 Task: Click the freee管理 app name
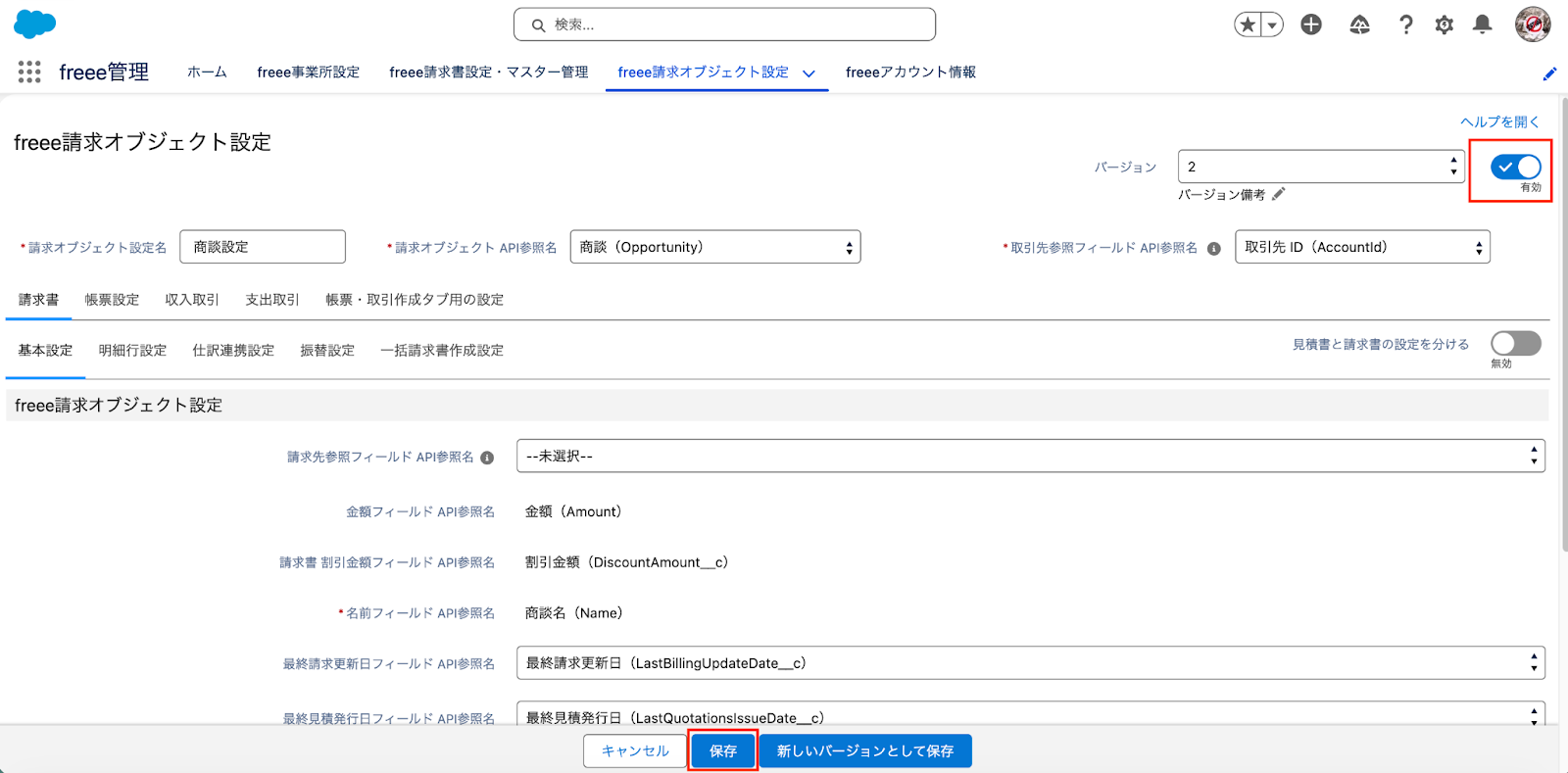point(104,72)
